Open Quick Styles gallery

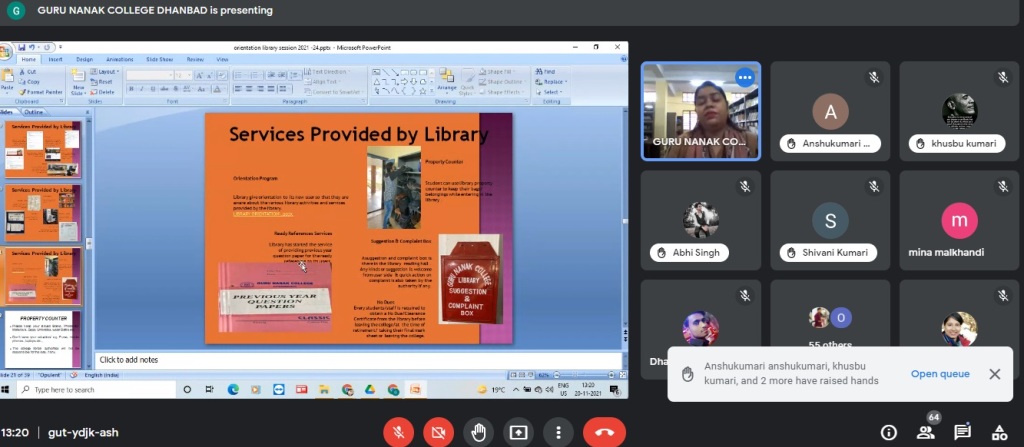(467, 83)
